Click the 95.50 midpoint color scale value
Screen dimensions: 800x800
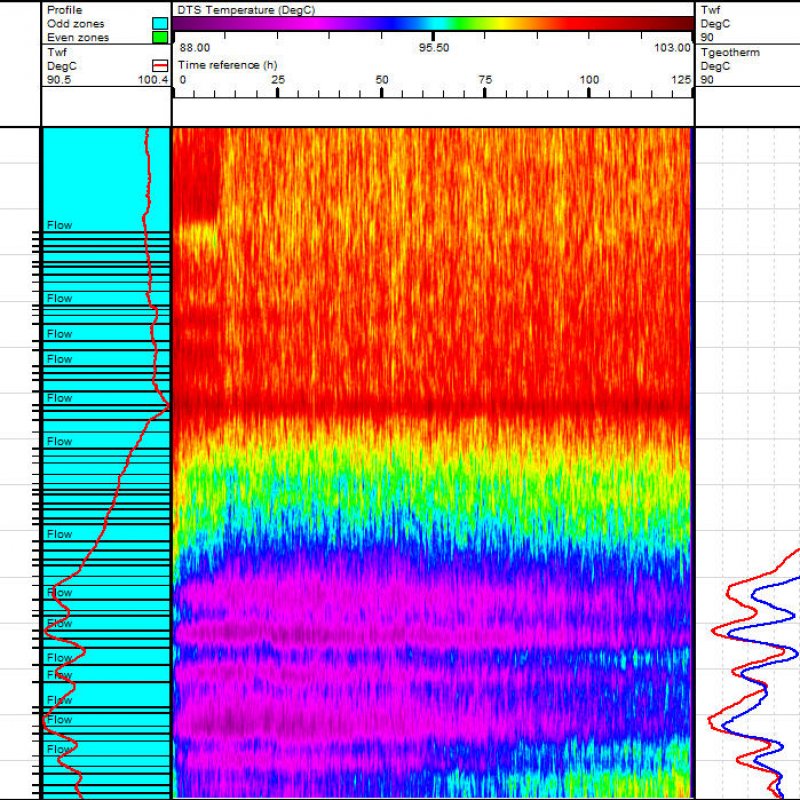pyautogui.click(x=433, y=48)
